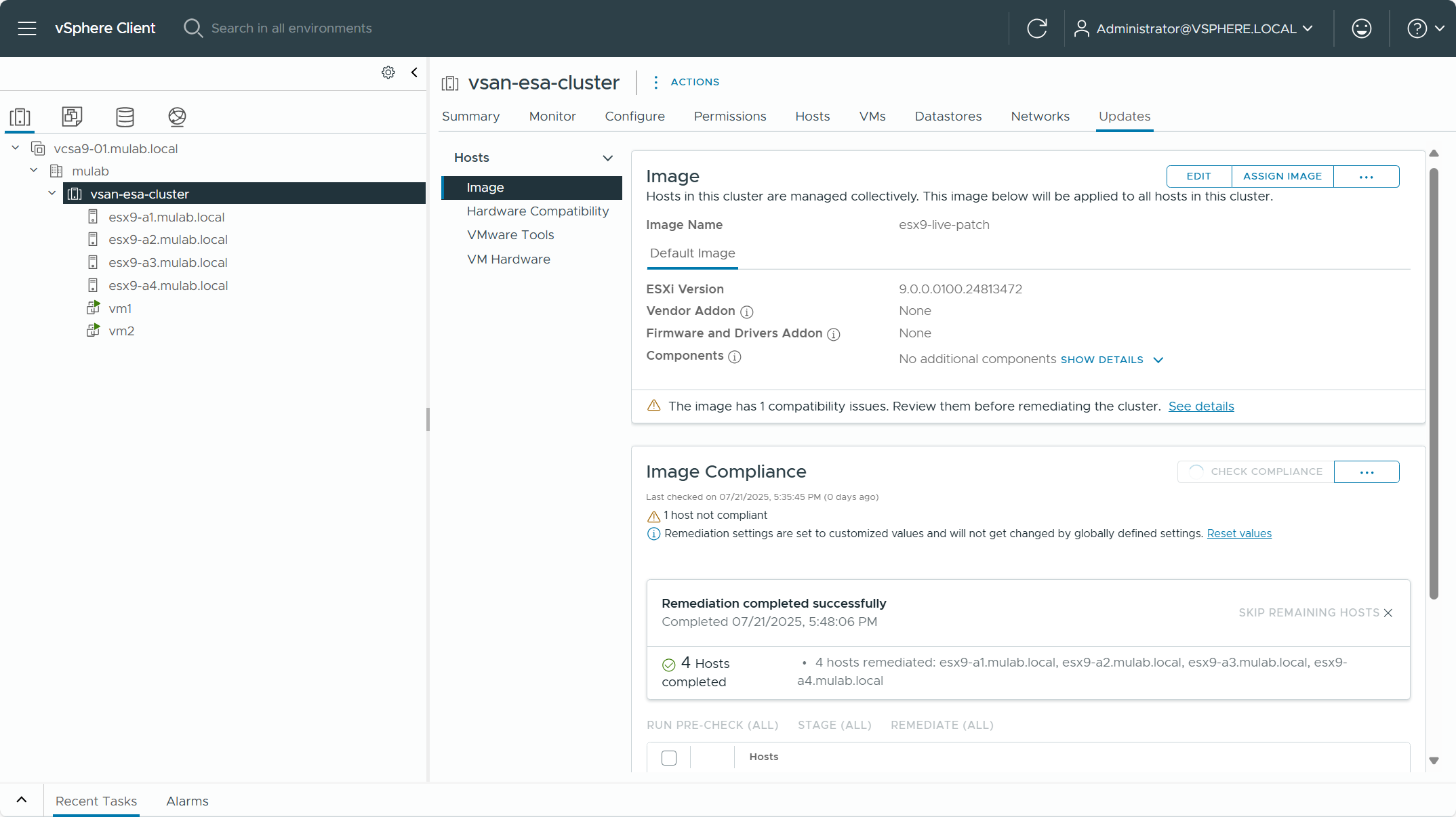1456x817 pixels.
Task: Switch to VMs and Templates inventory view
Action: point(72,117)
